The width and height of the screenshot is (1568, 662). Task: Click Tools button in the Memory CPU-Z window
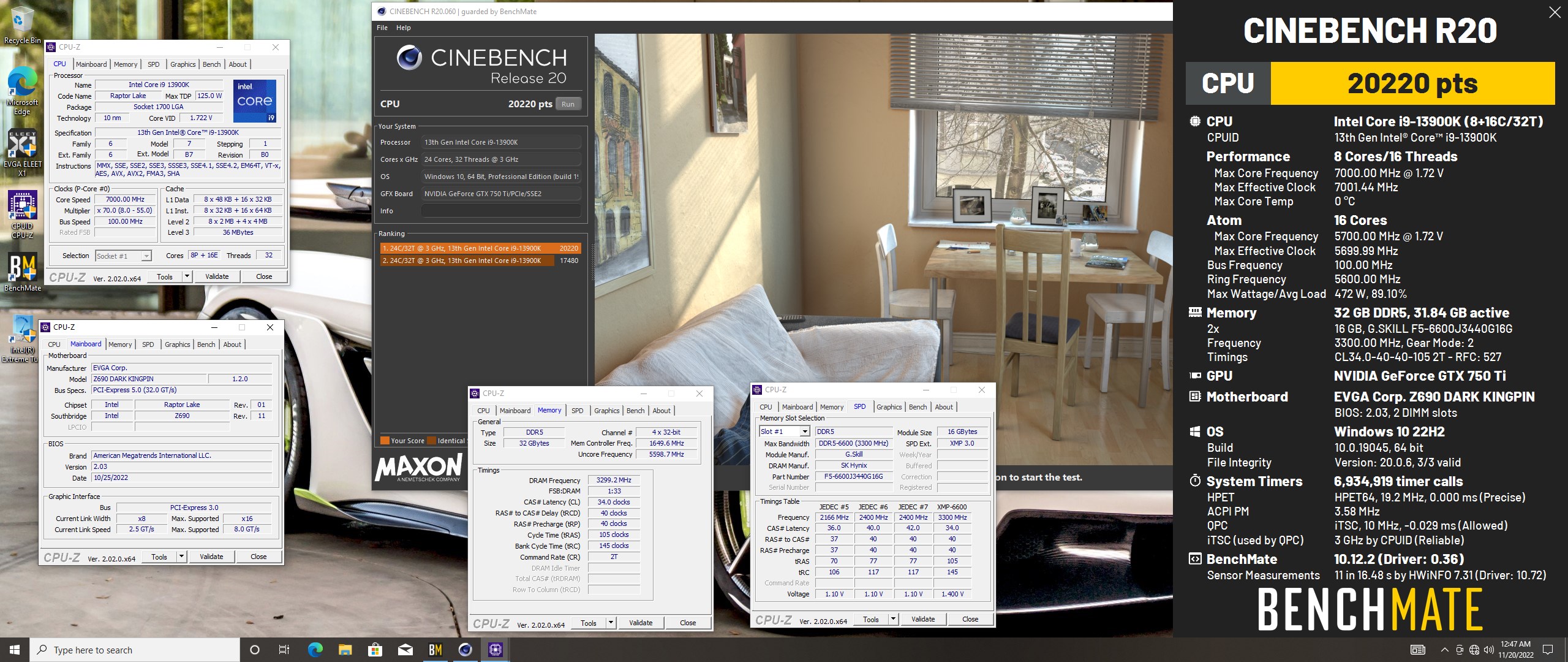pos(589,623)
